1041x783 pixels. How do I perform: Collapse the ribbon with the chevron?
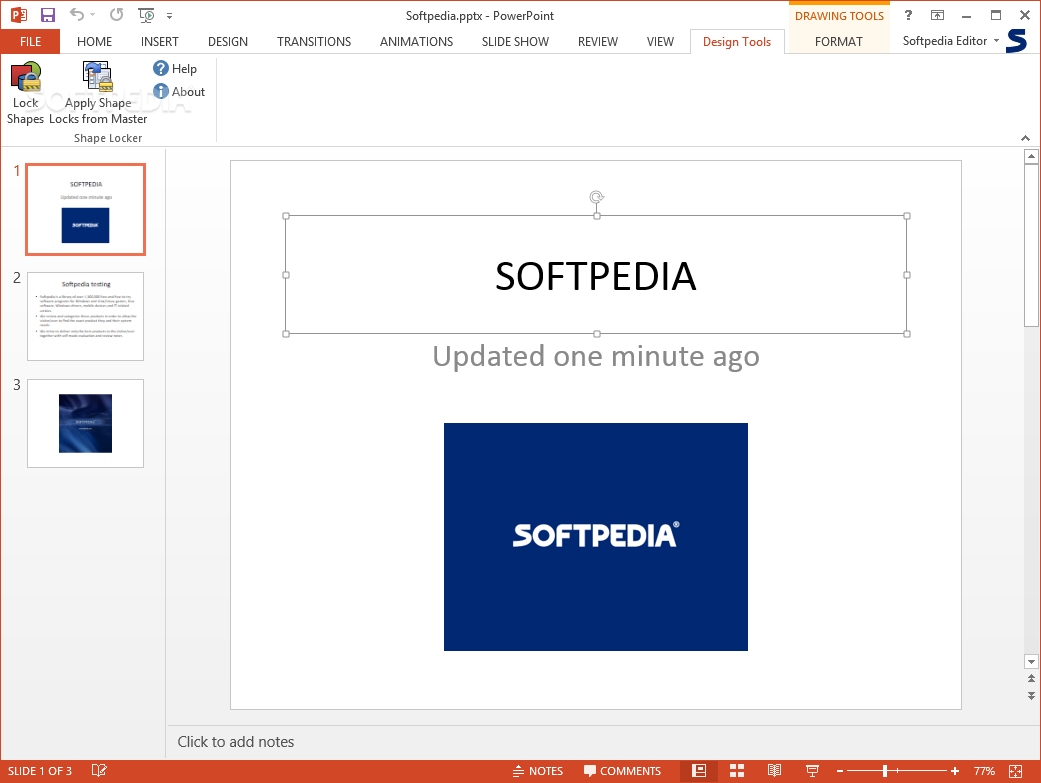tap(1025, 138)
